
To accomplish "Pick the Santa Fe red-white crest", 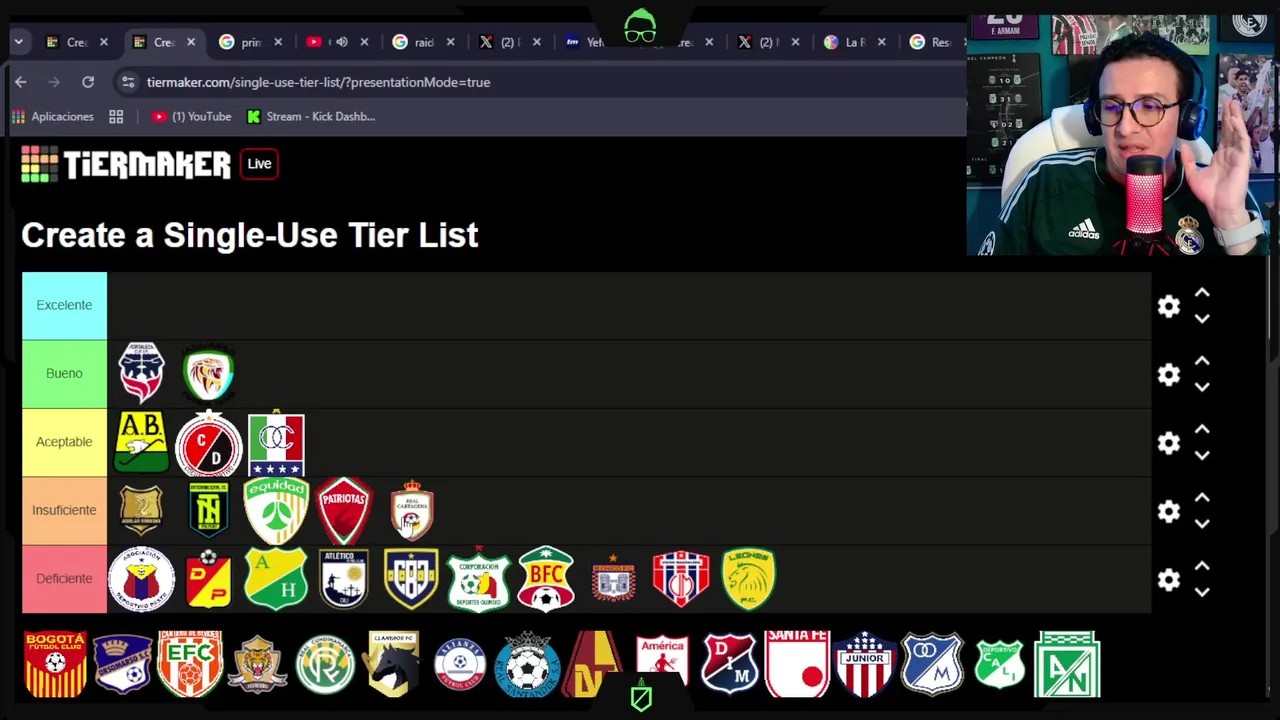I will click(797, 664).
